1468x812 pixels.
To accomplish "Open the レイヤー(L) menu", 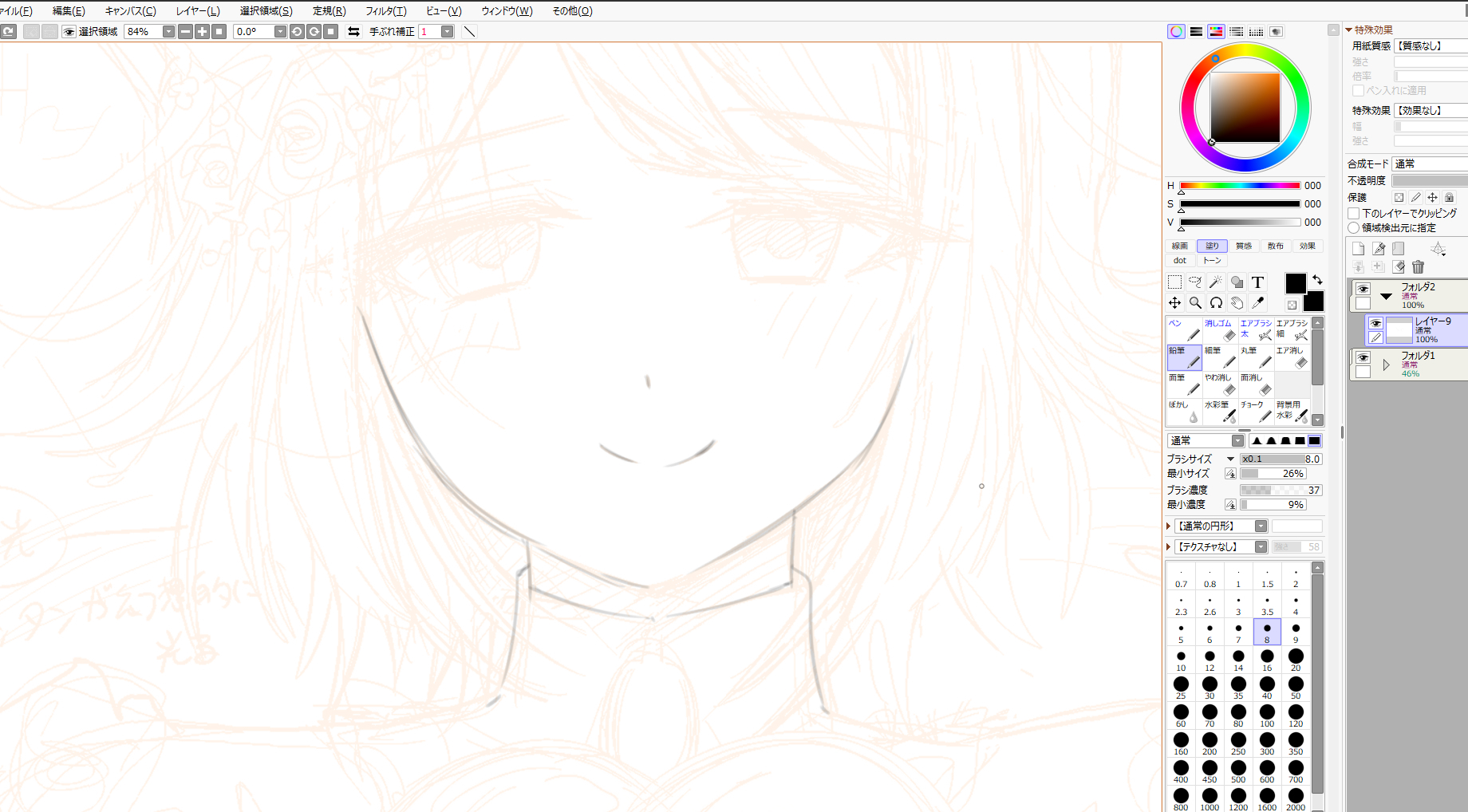I will (x=198, y=11).
